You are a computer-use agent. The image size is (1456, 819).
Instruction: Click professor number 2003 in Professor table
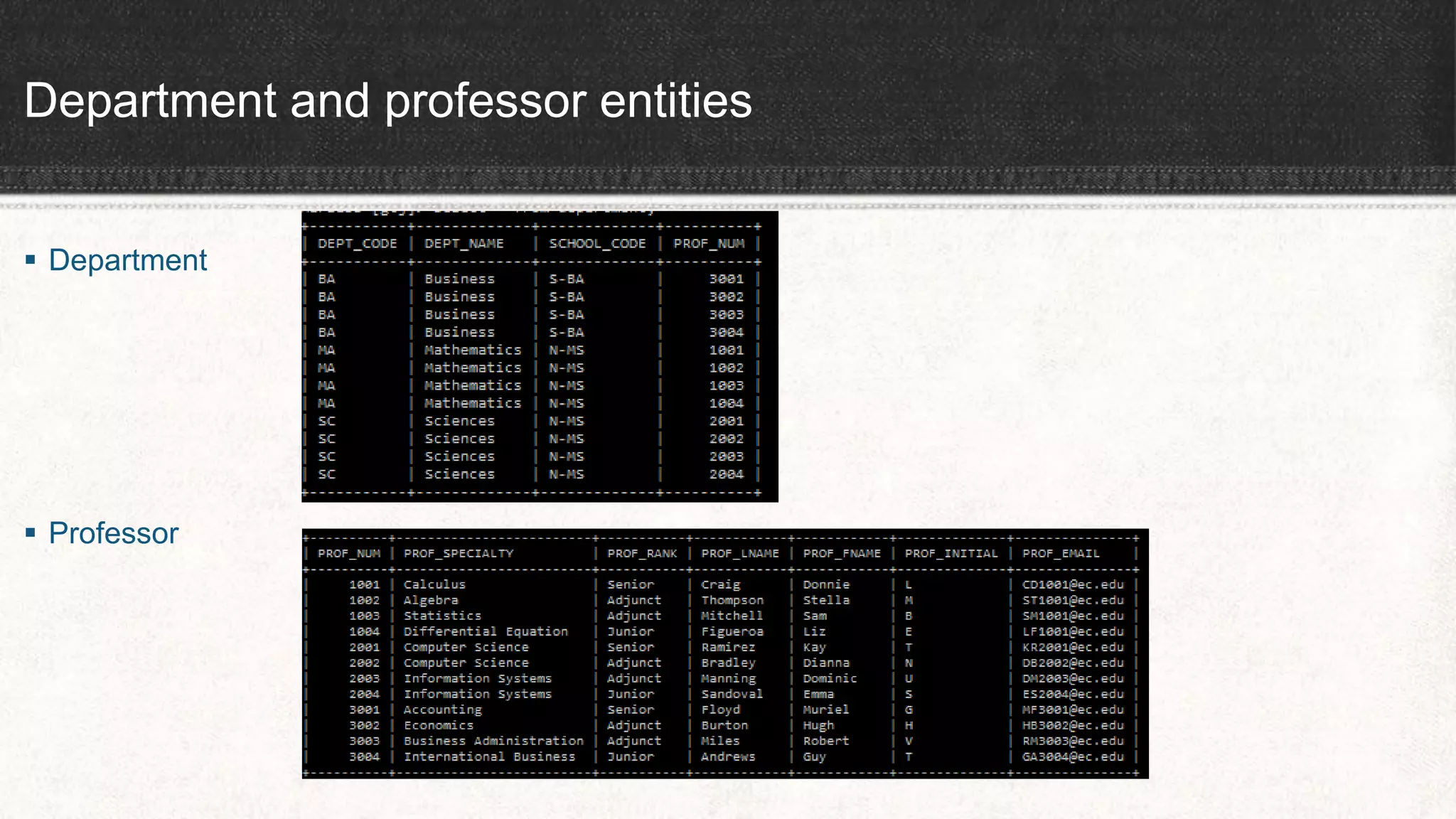point(364,678)
